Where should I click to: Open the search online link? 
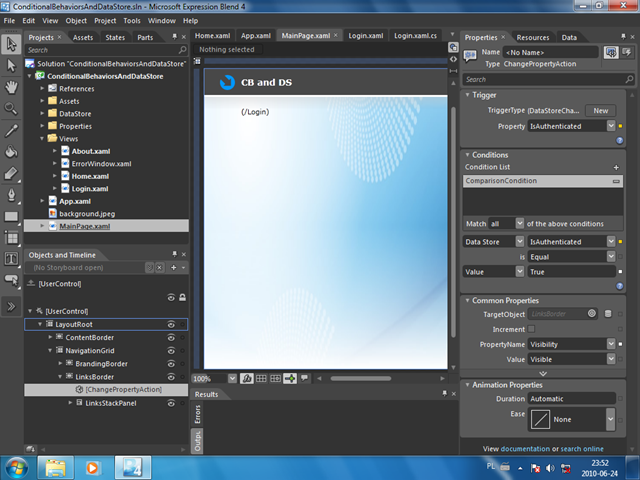[582, 449]
